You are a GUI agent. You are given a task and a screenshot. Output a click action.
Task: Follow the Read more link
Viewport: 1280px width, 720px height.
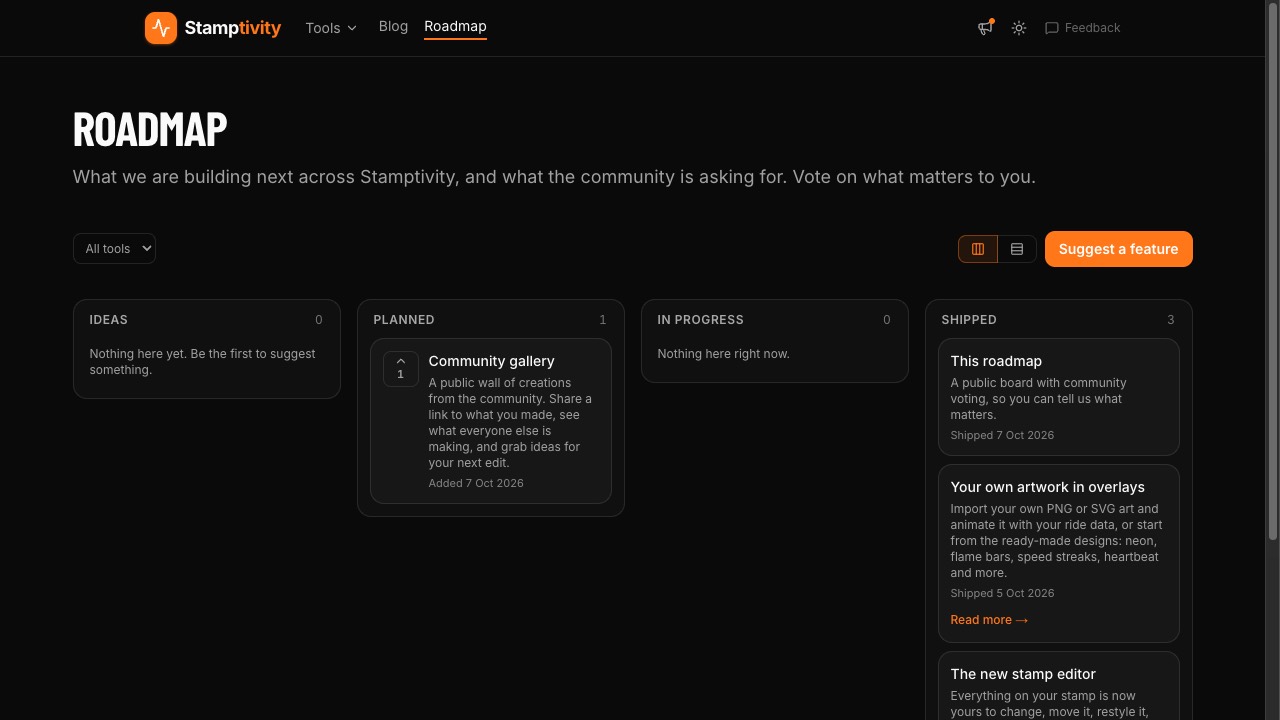[989, 620]
